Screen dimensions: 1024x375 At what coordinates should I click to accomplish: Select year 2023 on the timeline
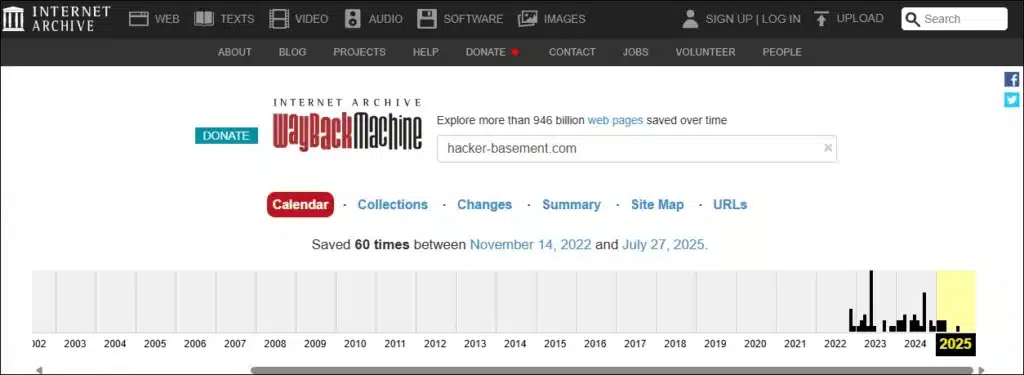875,344
